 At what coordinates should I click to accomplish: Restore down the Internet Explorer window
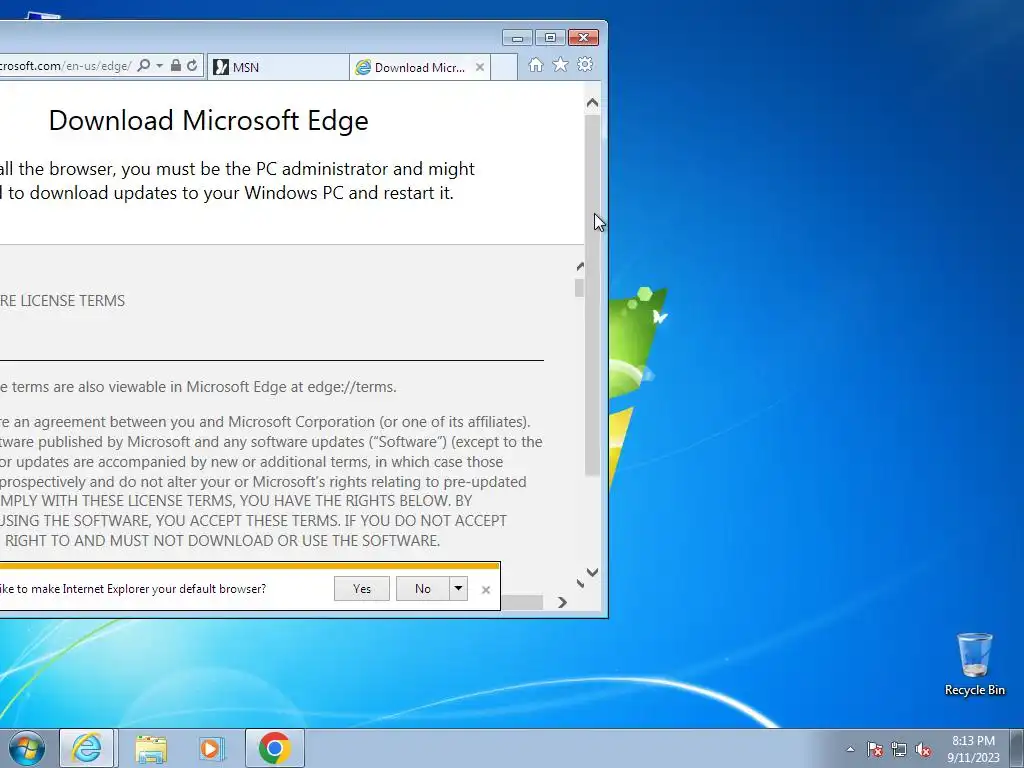550,38
